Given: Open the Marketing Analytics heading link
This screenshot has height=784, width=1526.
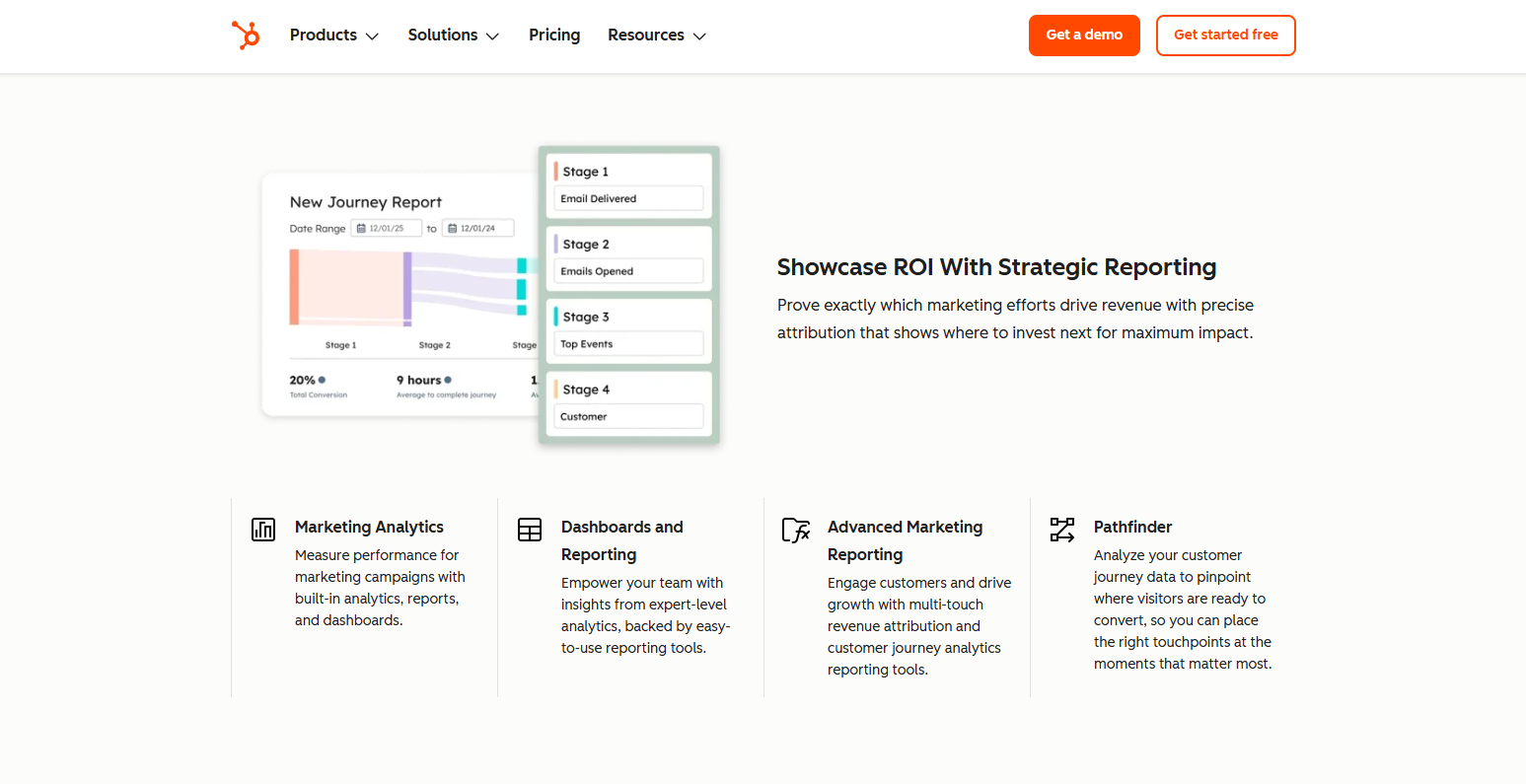Looking at the screenshot, I should [369, 528].
